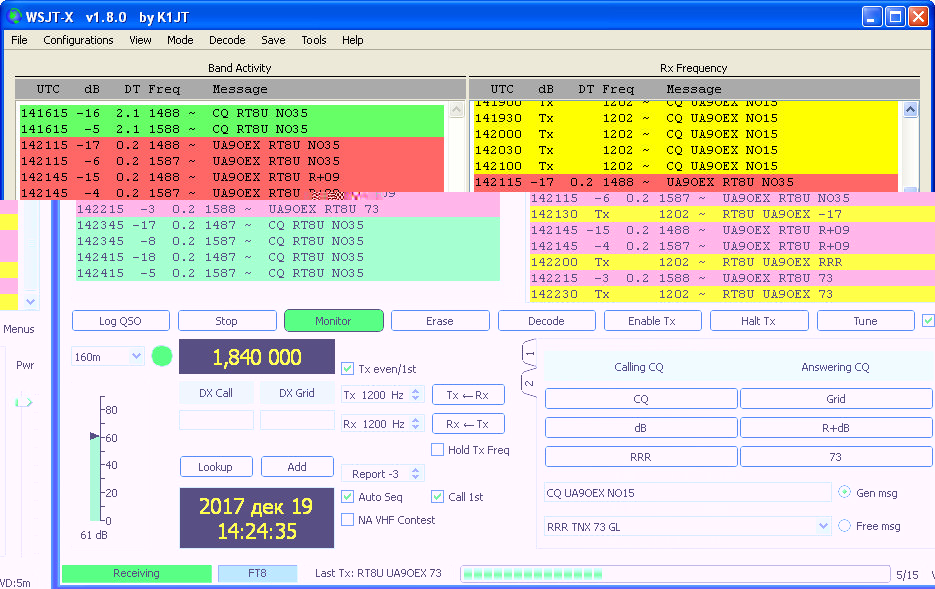Expand the RRR TNX 73 GL message dropdown
Screen dimensions: 935x589
tap(823, 526)
